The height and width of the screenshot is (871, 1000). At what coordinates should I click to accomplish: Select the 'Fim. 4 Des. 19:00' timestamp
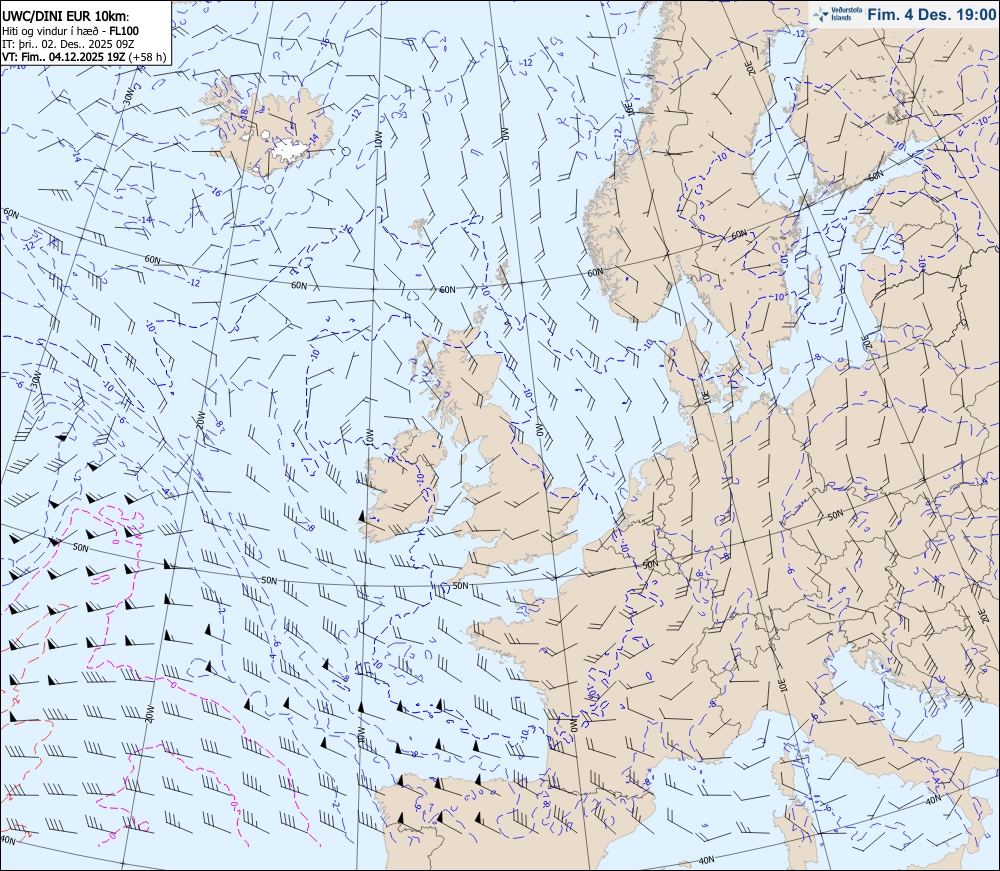point(932,14)
